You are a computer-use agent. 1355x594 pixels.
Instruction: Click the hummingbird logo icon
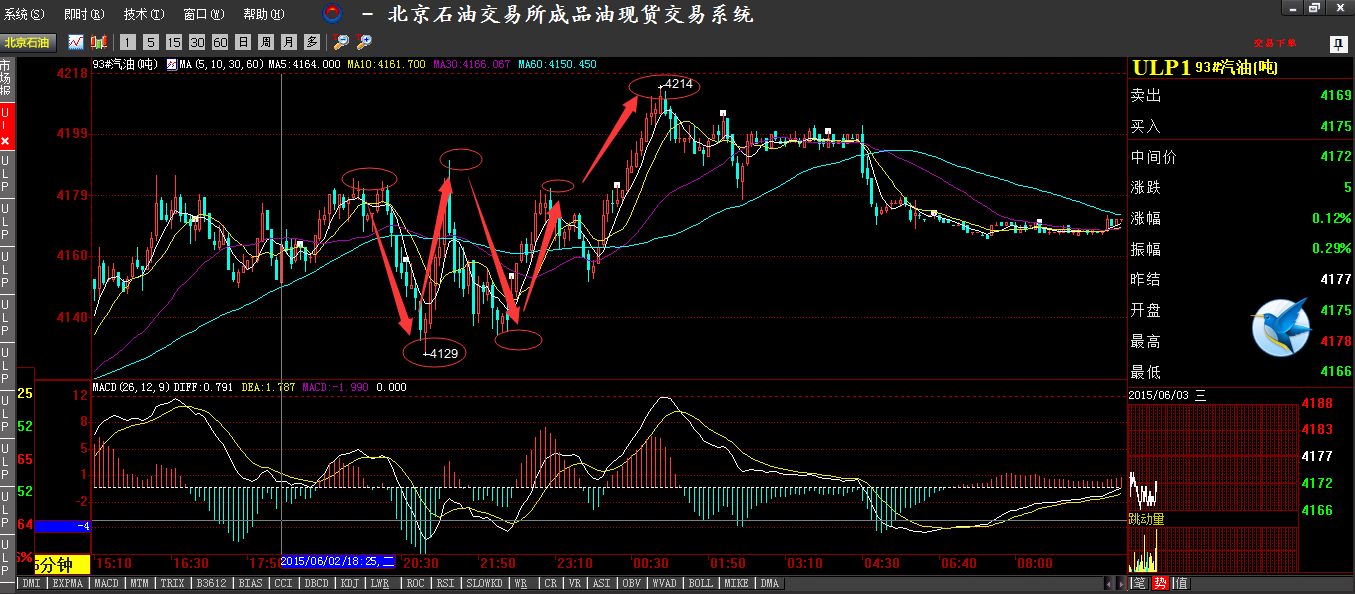1280,326
